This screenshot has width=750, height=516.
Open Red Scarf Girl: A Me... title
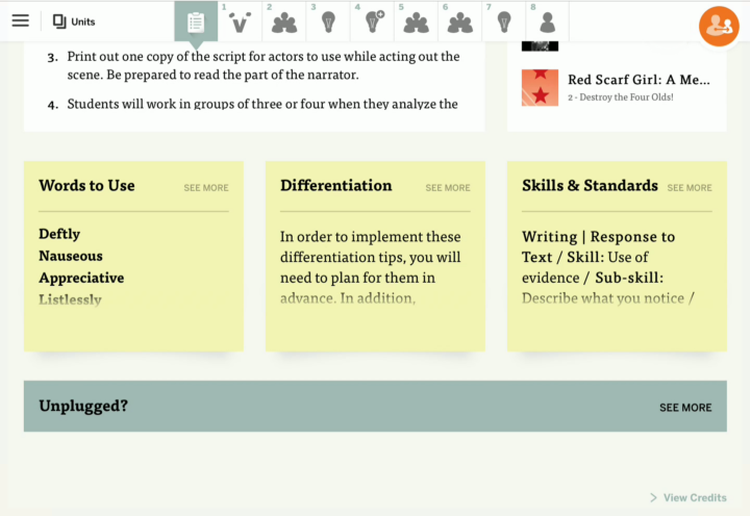click(639, 79)
